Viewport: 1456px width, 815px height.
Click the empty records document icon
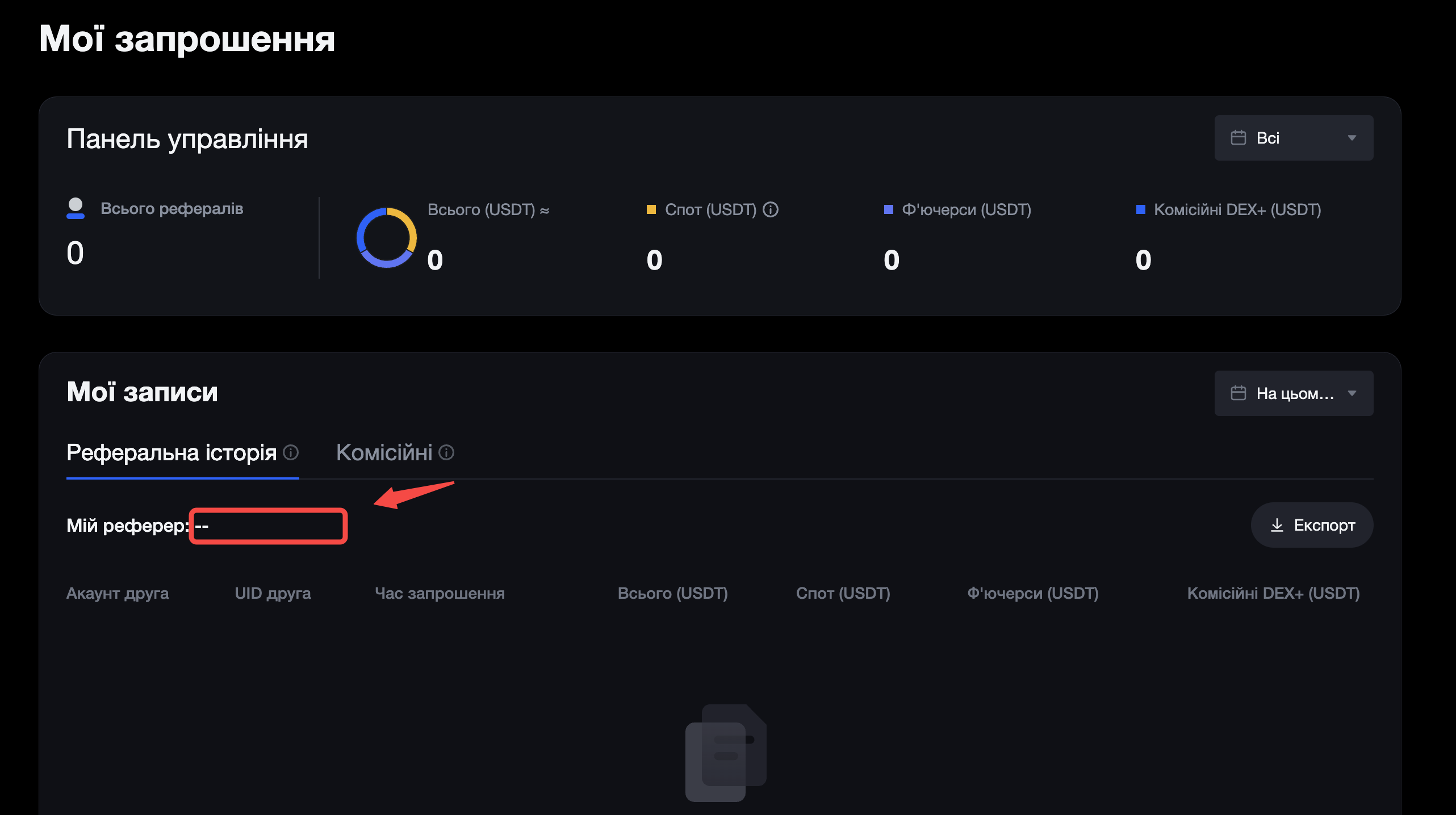[726, 753]
